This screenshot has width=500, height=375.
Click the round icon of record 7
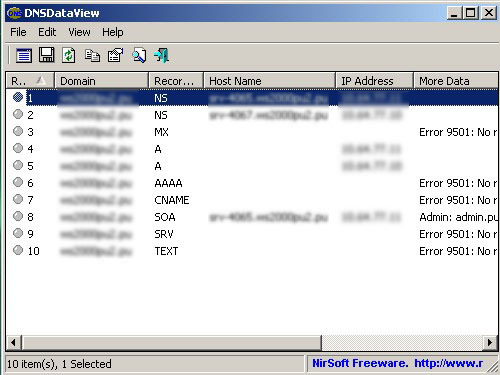[x=18, y=199]
